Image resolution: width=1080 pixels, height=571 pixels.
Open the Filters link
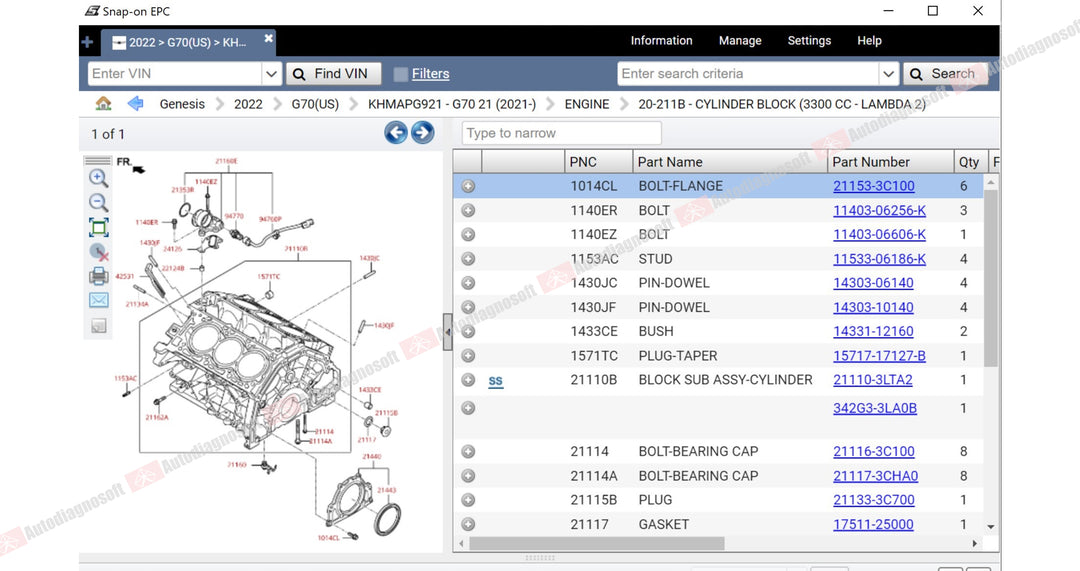(430, 74)
